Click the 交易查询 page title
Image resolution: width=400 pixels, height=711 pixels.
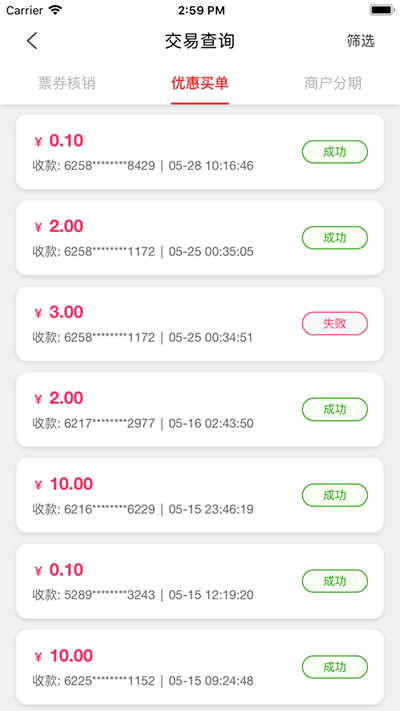click(x=200, y=41)
